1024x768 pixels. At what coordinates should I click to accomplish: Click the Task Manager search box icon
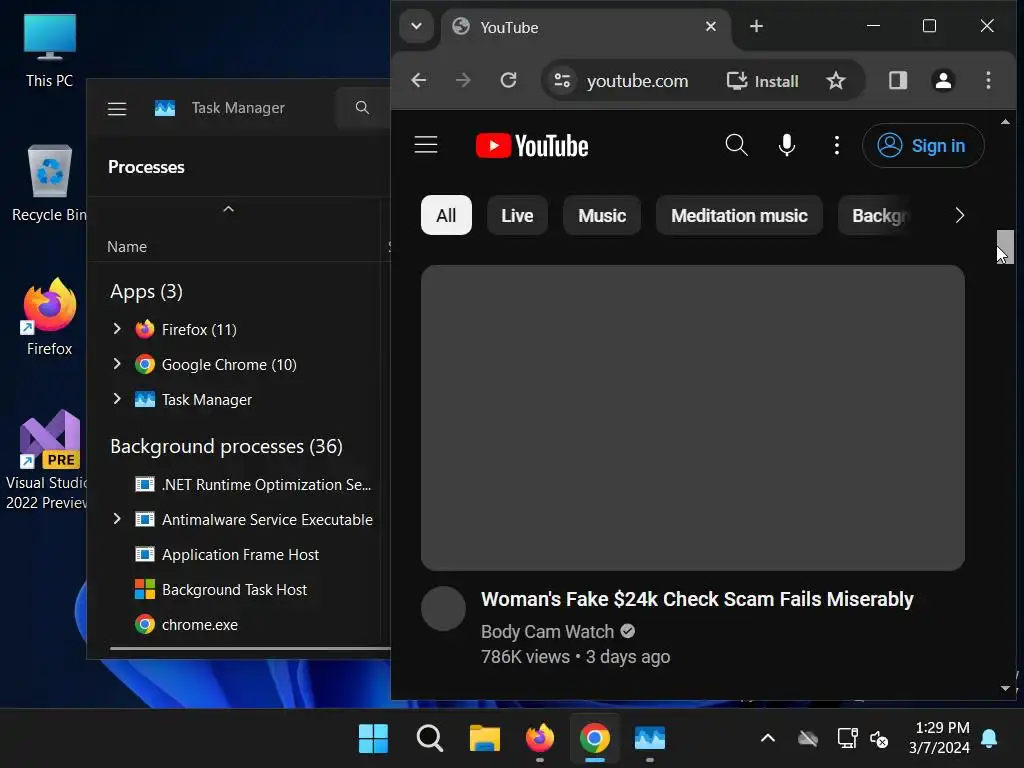click(x=362, y=108)
